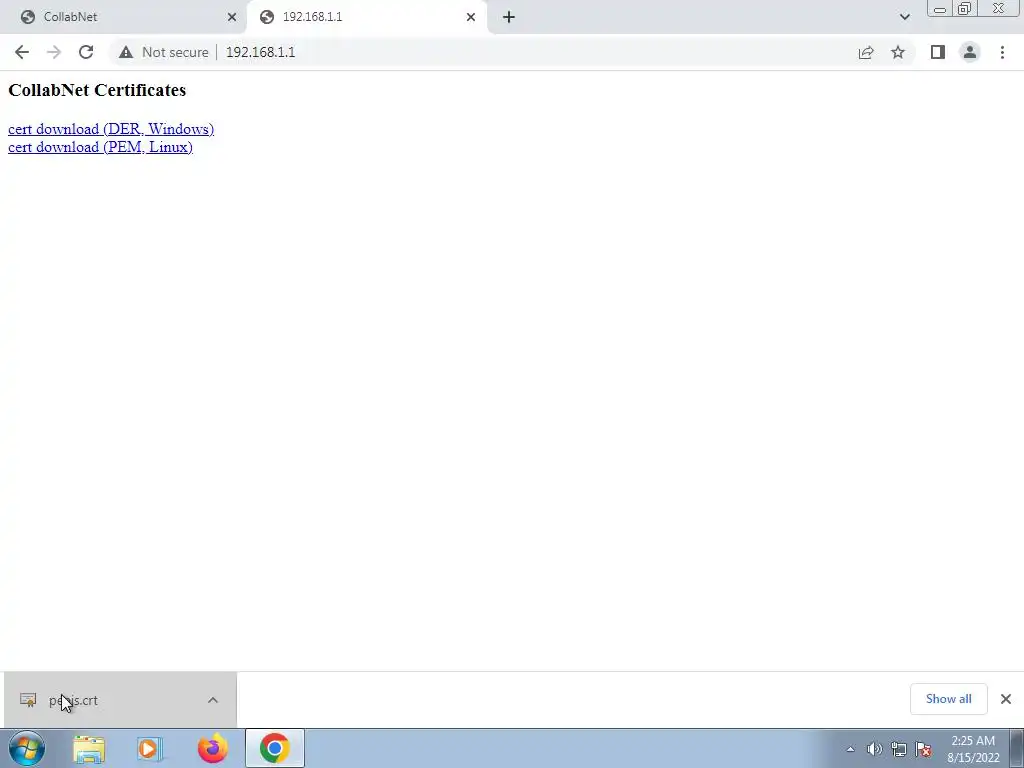Click the CollabNet Certificates heading
Screen dimensions: 1024x768
[97, 90]
